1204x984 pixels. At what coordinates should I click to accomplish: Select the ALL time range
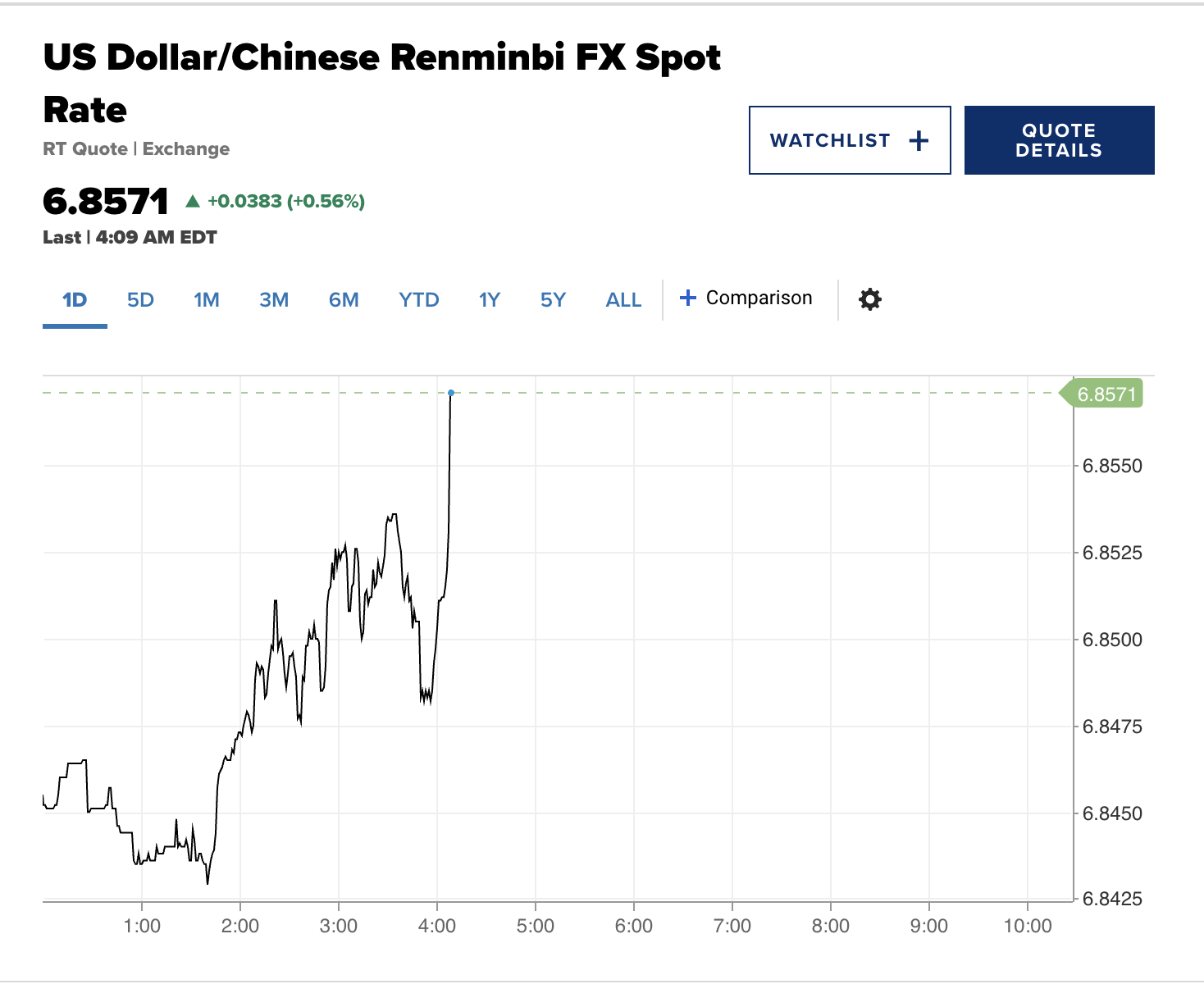623,300
